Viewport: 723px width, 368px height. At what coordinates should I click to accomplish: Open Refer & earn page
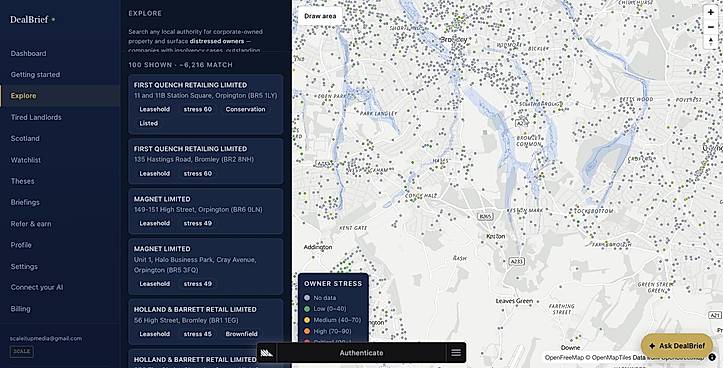pos(31,224)
